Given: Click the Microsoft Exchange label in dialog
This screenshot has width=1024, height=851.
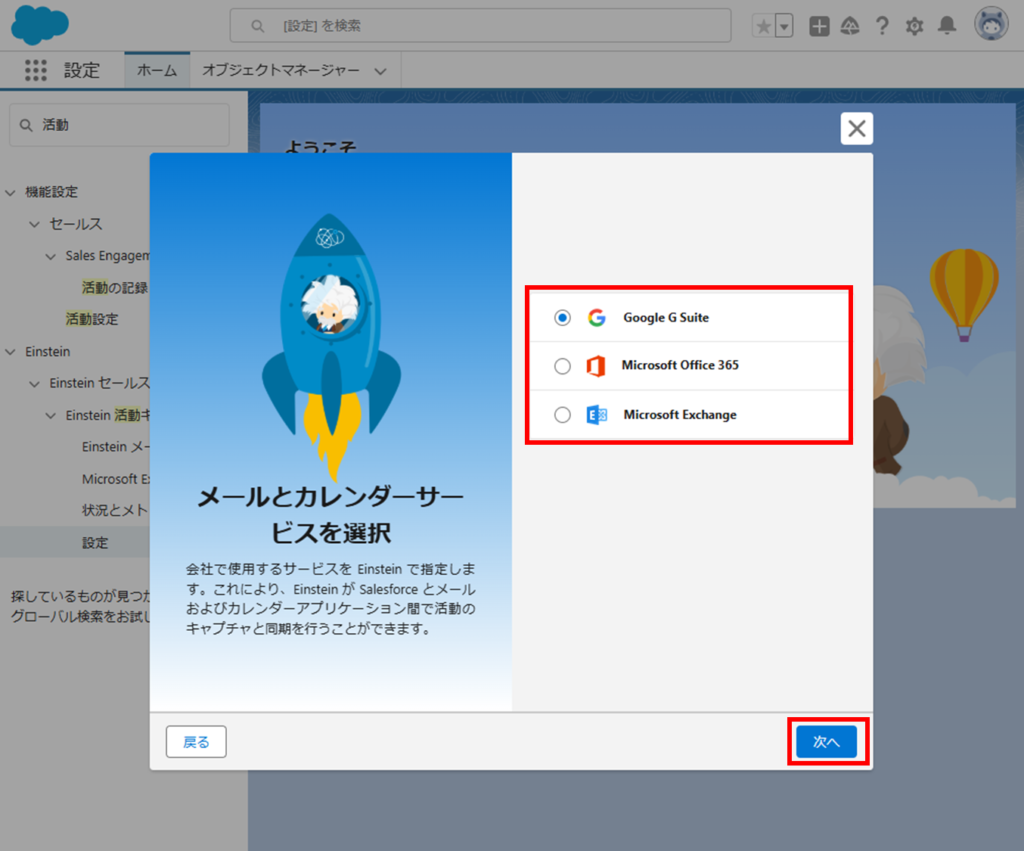Looking at the screenshot, I should [680, 415].
